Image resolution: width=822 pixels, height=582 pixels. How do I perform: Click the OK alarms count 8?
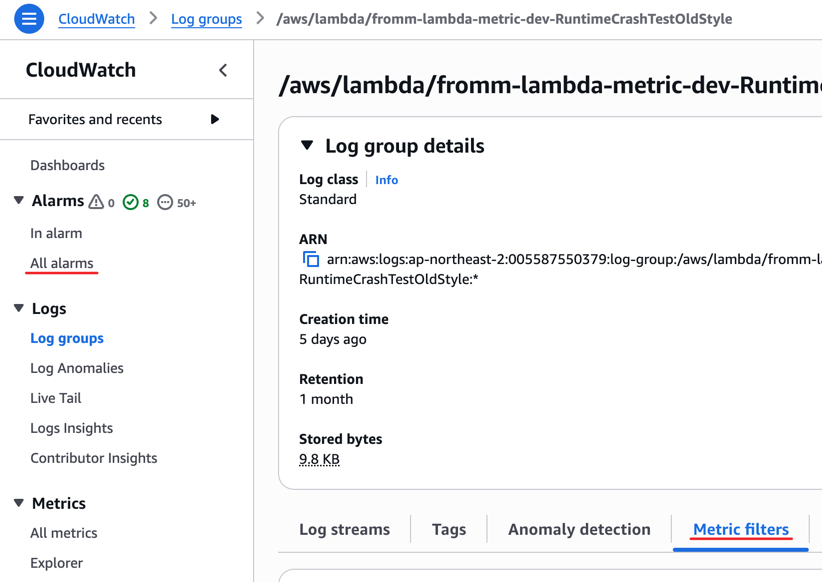click(146, 203)
